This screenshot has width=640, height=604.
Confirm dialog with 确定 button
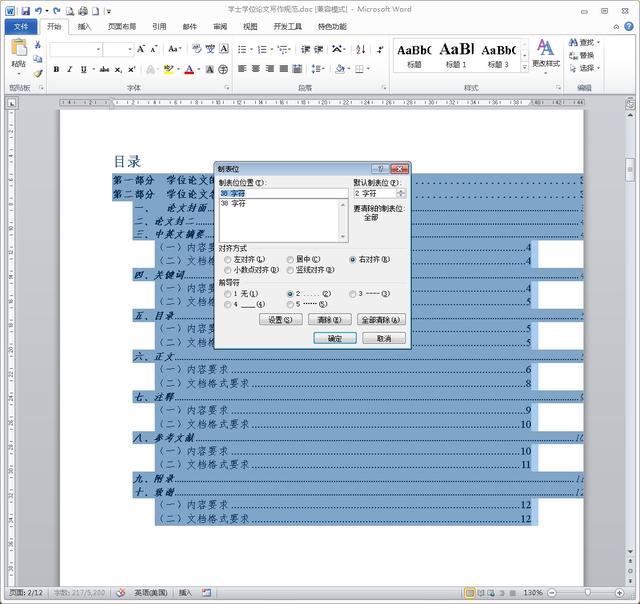point(335,338)
